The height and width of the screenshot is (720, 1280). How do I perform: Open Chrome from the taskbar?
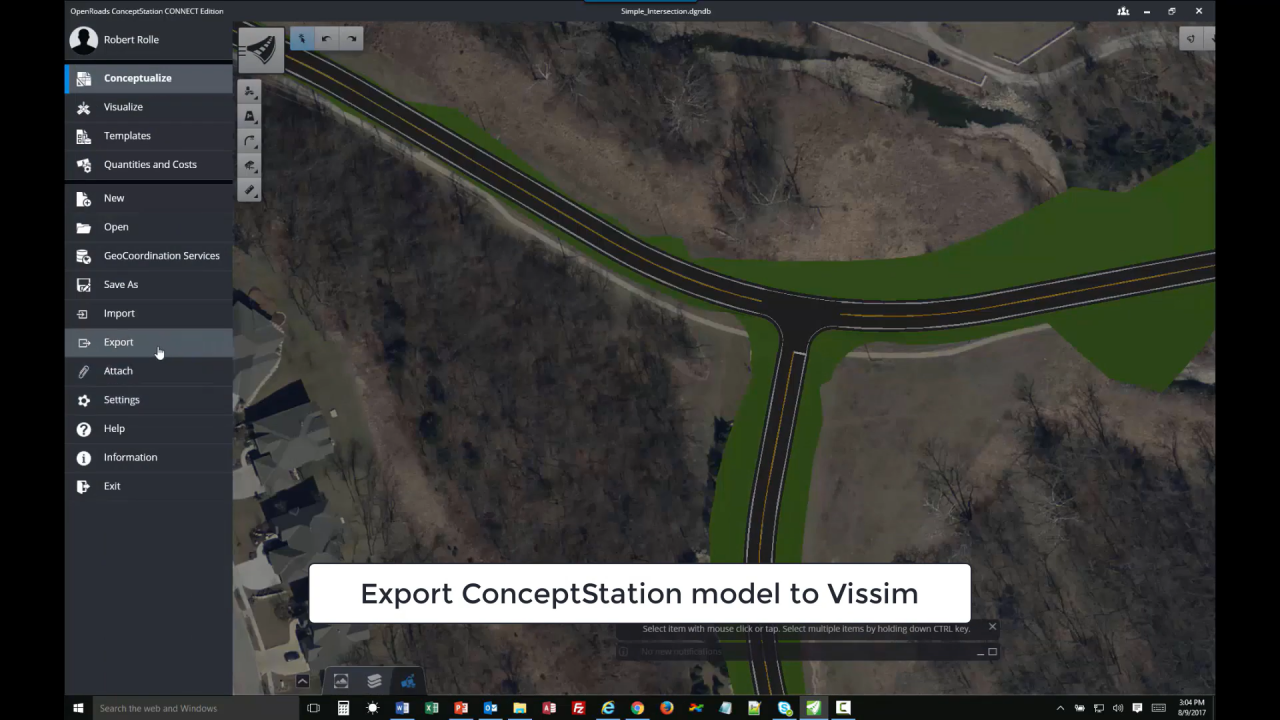637,708
